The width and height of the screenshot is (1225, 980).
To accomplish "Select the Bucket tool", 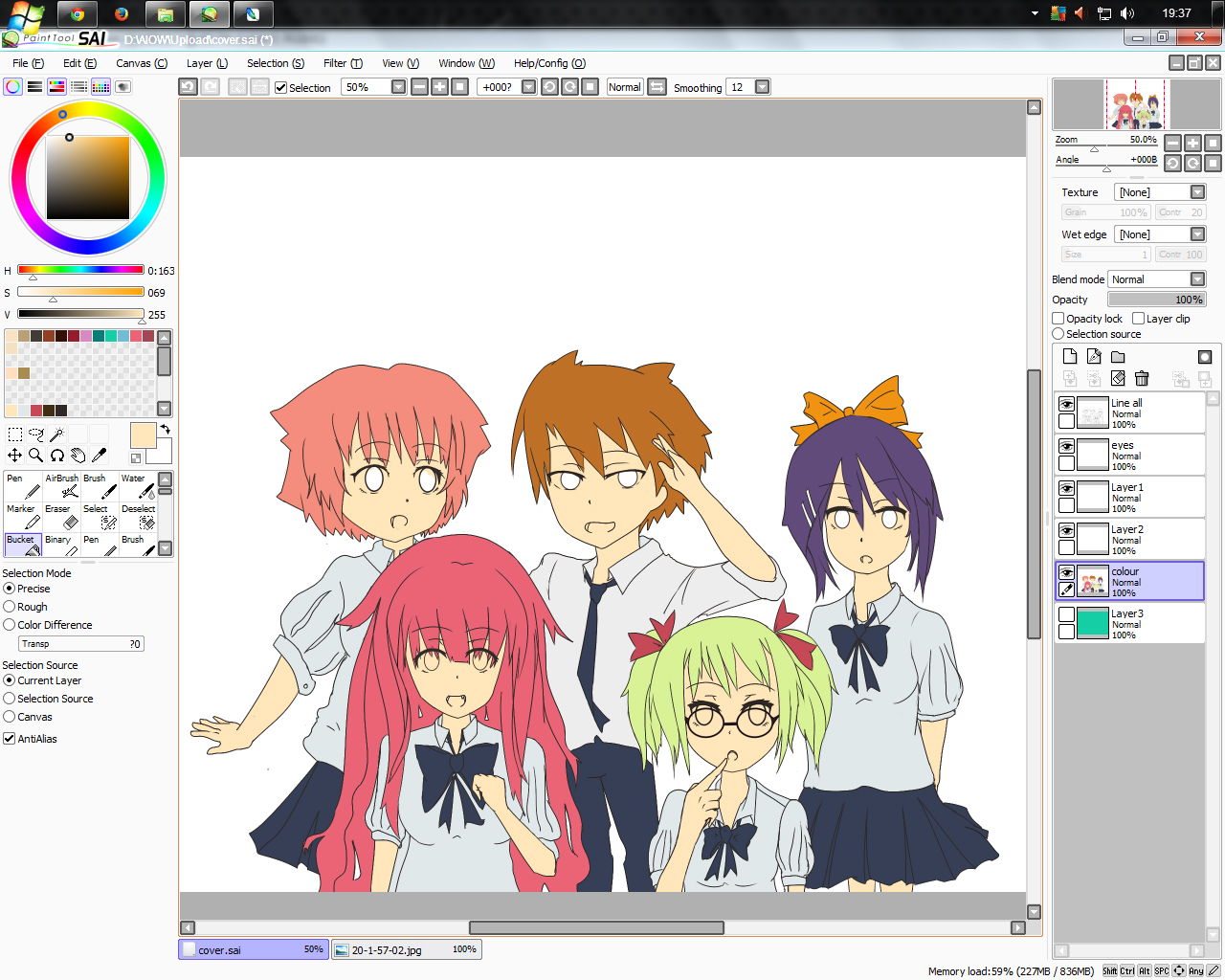I will point(23,545).
